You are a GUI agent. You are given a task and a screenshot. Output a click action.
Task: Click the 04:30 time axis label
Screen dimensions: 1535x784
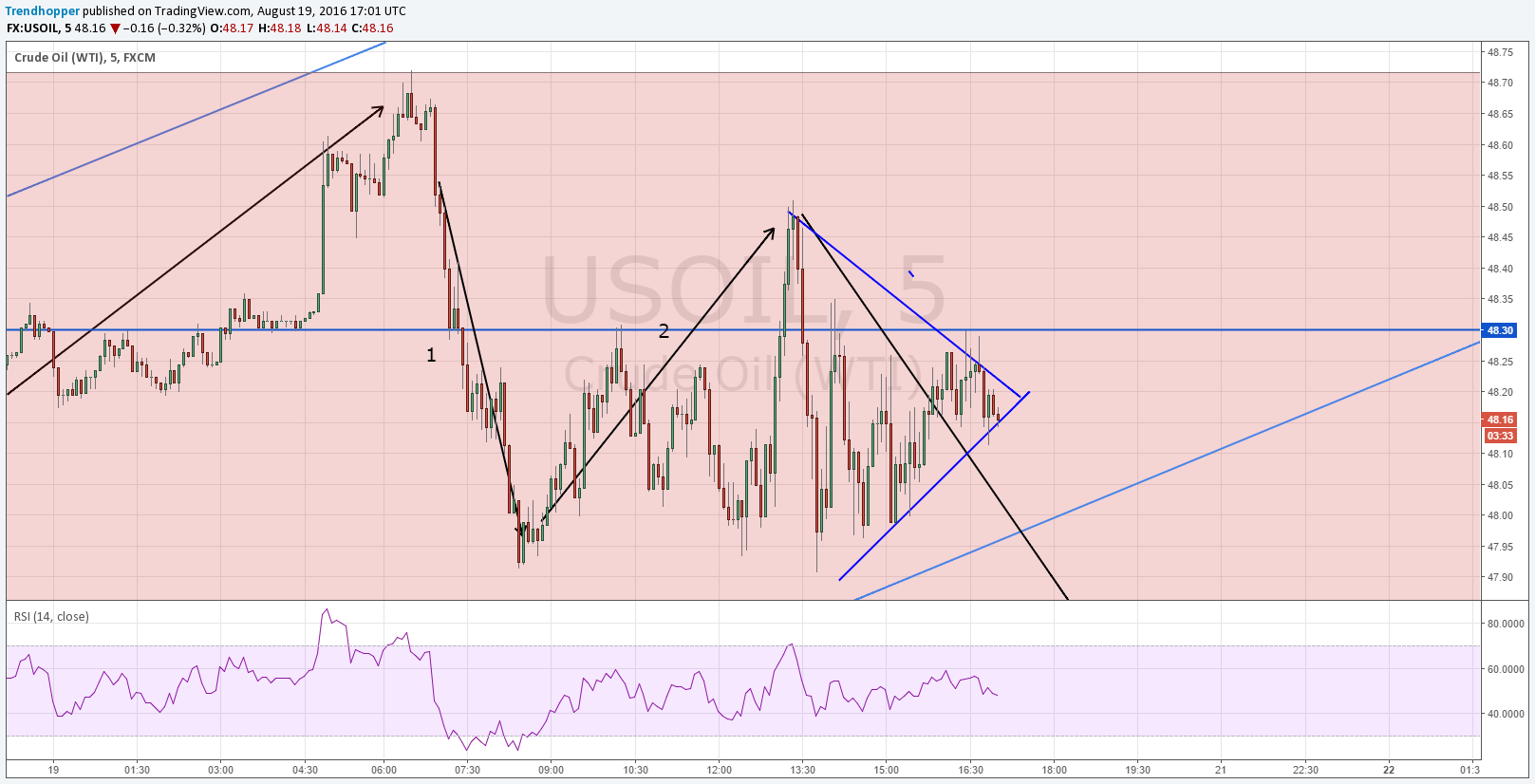(305, 770)
